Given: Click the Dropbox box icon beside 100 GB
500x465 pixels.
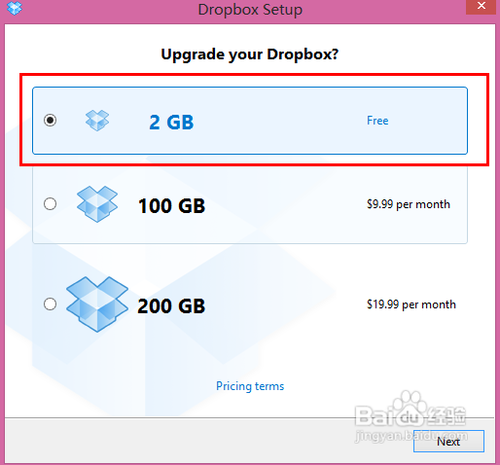Looking at the screenshot, I should 97,204.
